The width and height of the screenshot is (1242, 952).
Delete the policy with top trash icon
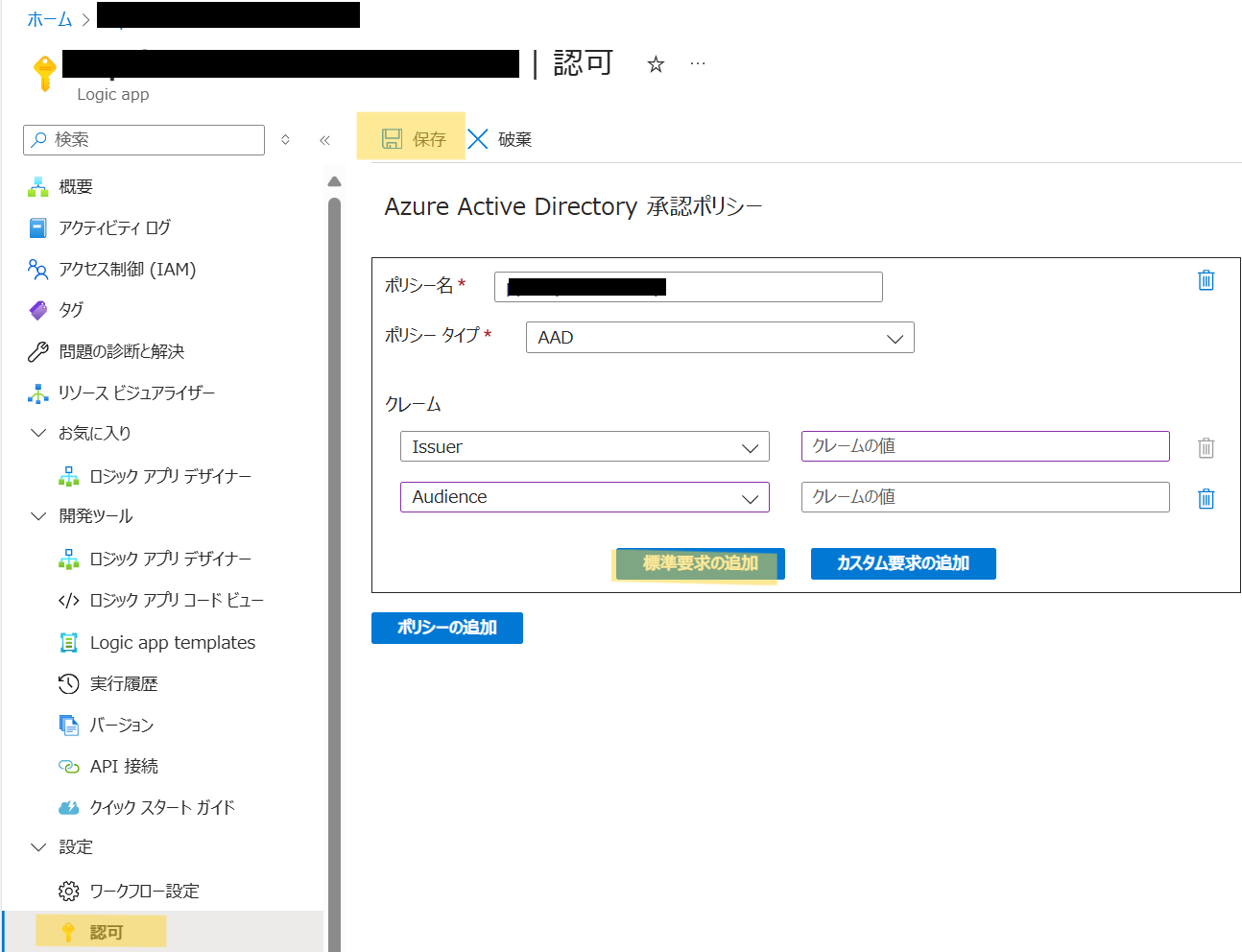pyautogui.click(x=1206, y=280)
